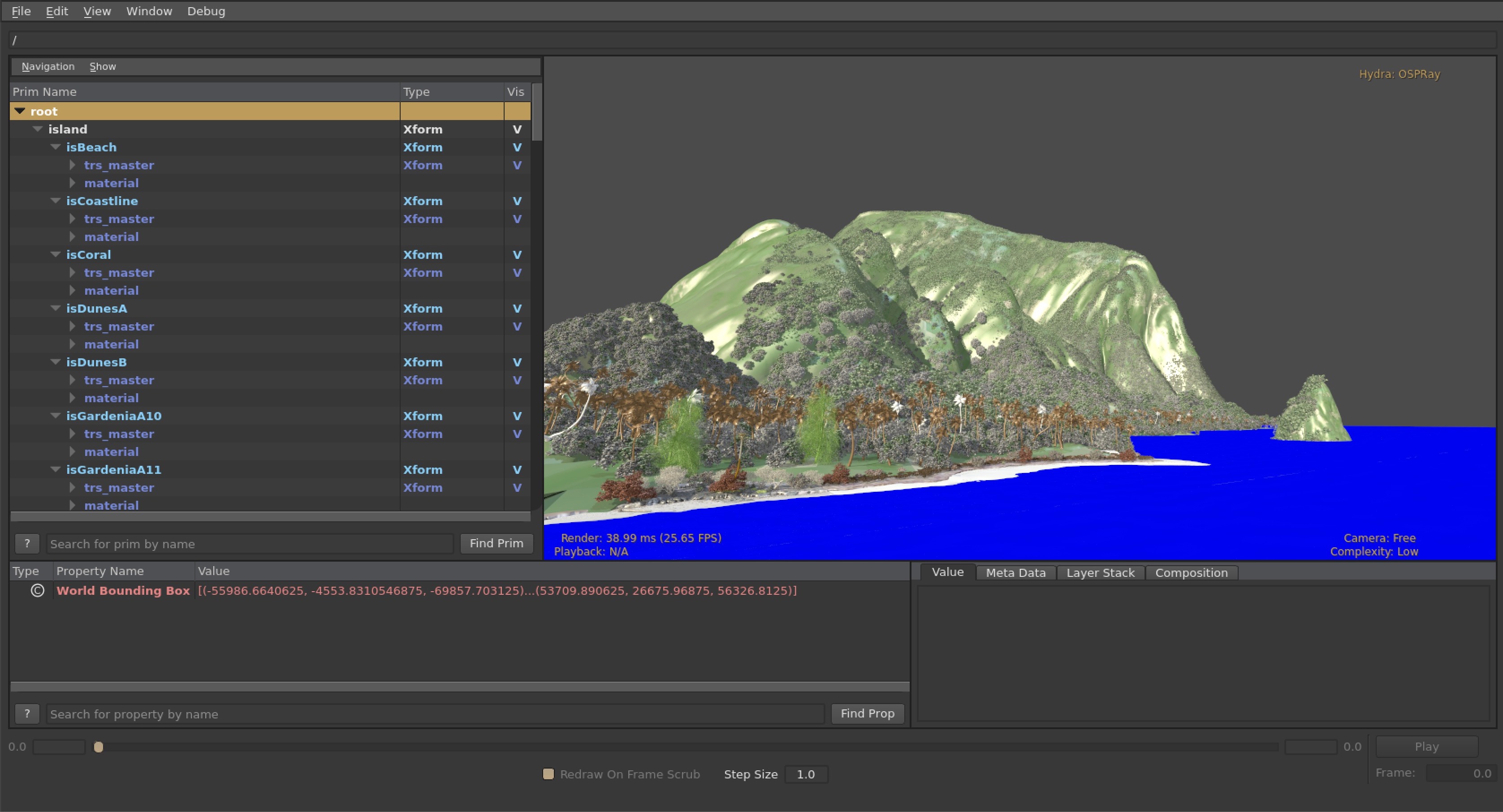Image resolution: width=1503 pixels, height=812 pixels.
Task: Click the prim search help question mark button
Action: coord(27,544)
